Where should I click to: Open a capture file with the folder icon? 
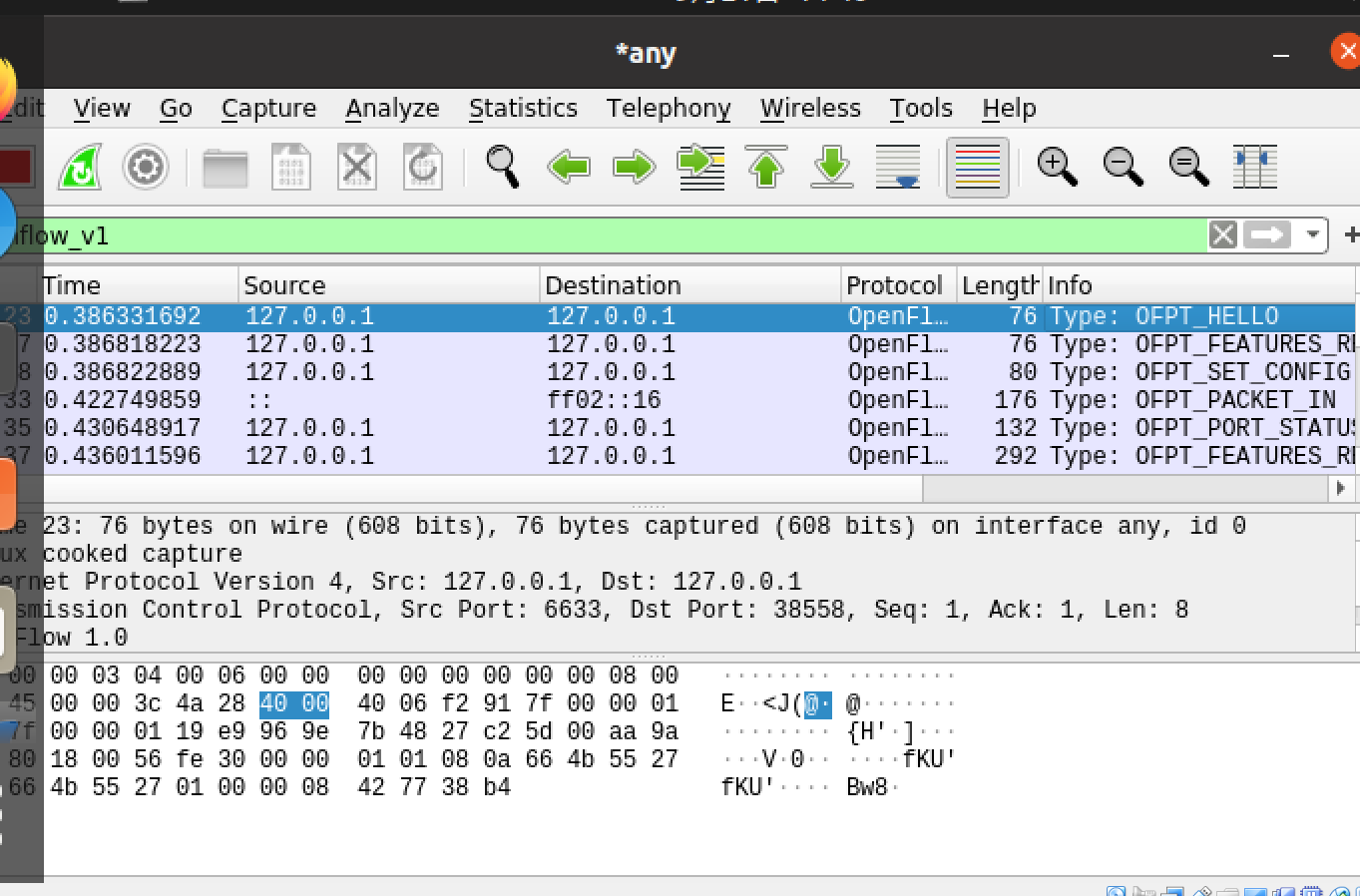226,168
